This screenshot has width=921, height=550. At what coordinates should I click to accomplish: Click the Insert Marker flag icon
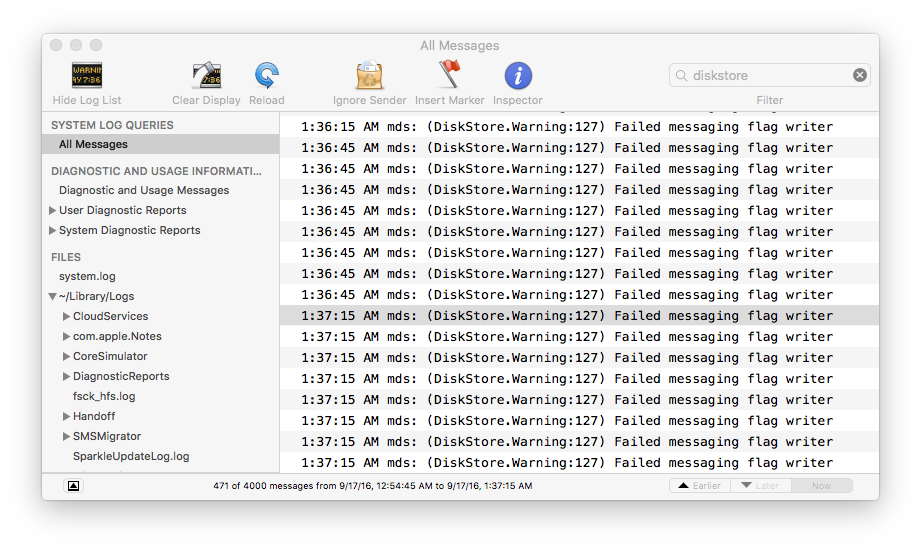[x=449, y=75]
